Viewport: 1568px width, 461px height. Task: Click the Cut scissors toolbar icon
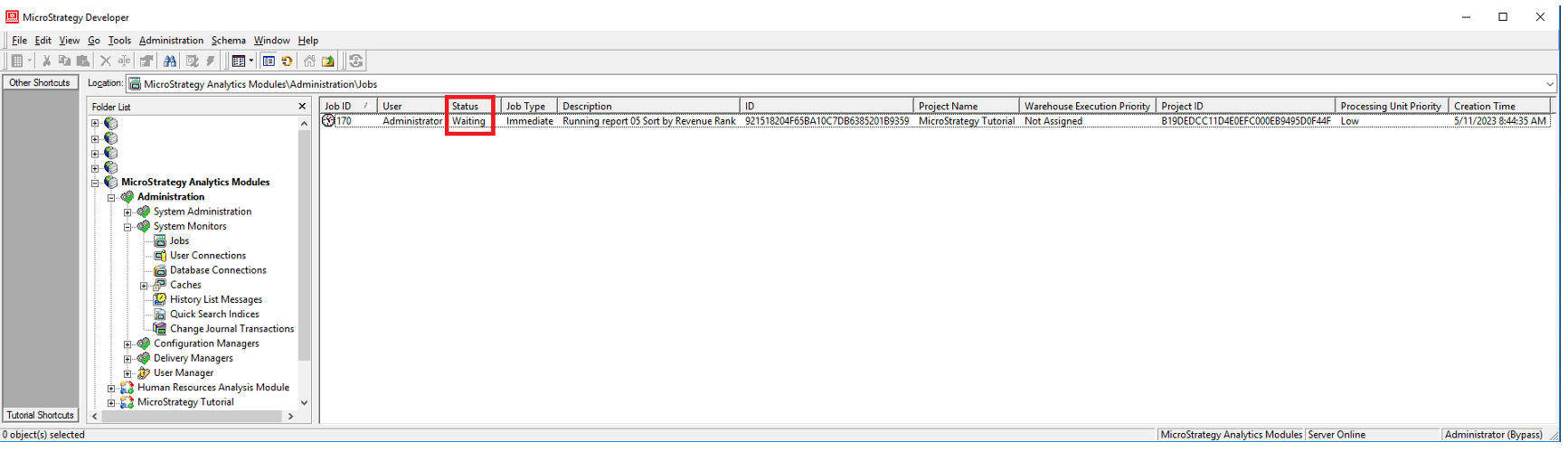click(46, 61)
